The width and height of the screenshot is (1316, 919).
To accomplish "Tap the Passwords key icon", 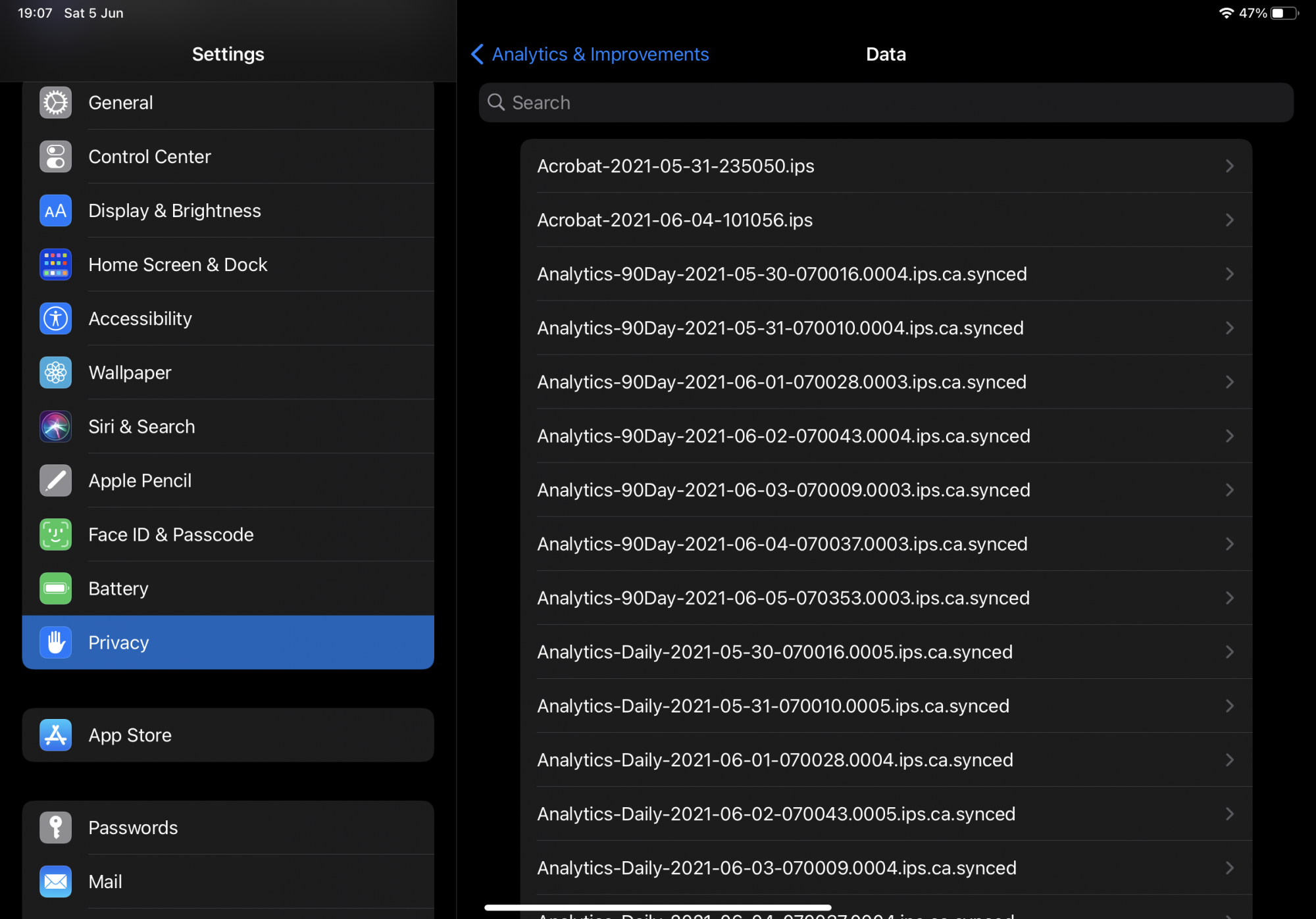I will tap(56, 828).
